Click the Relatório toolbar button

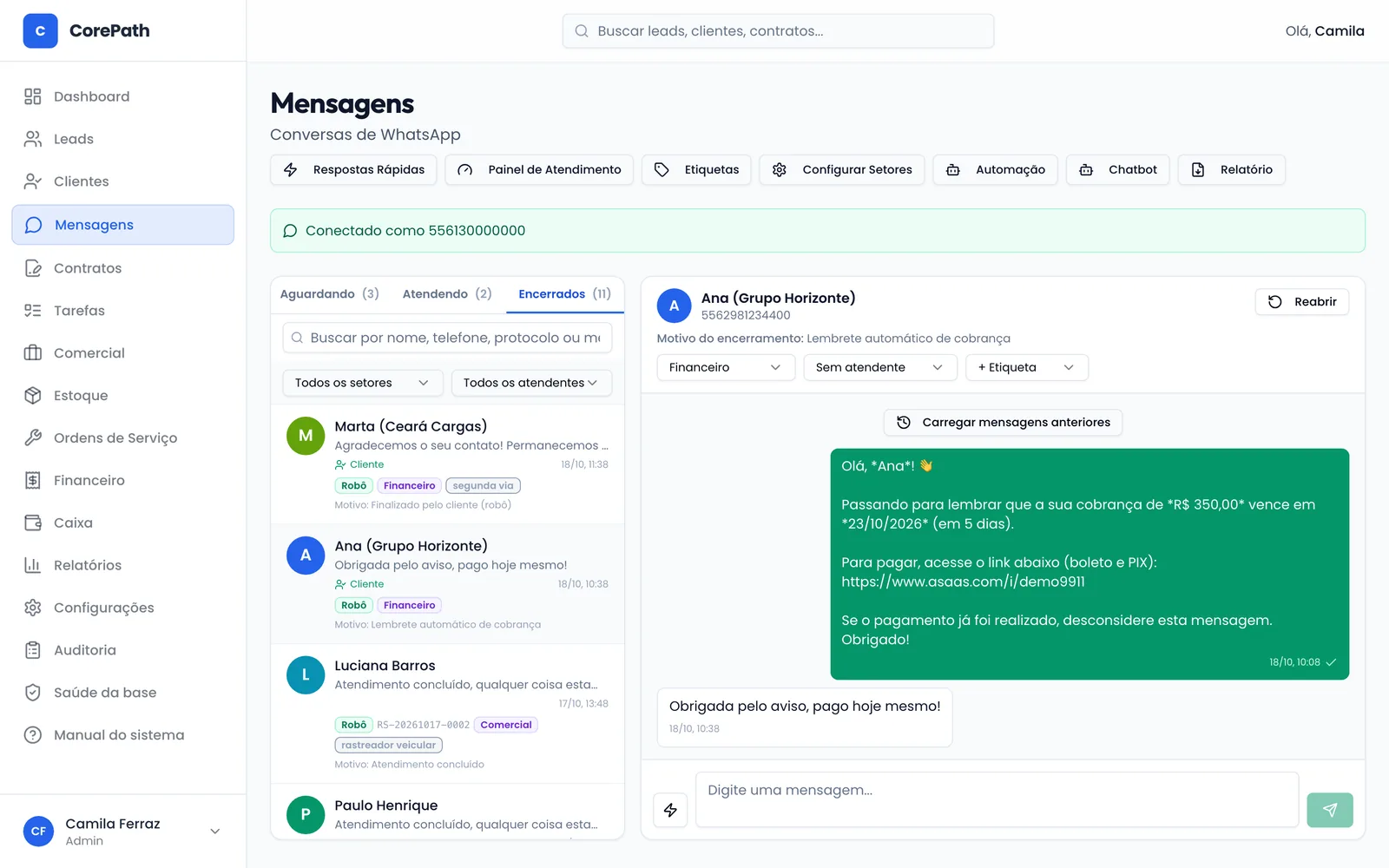point(1232,170)
